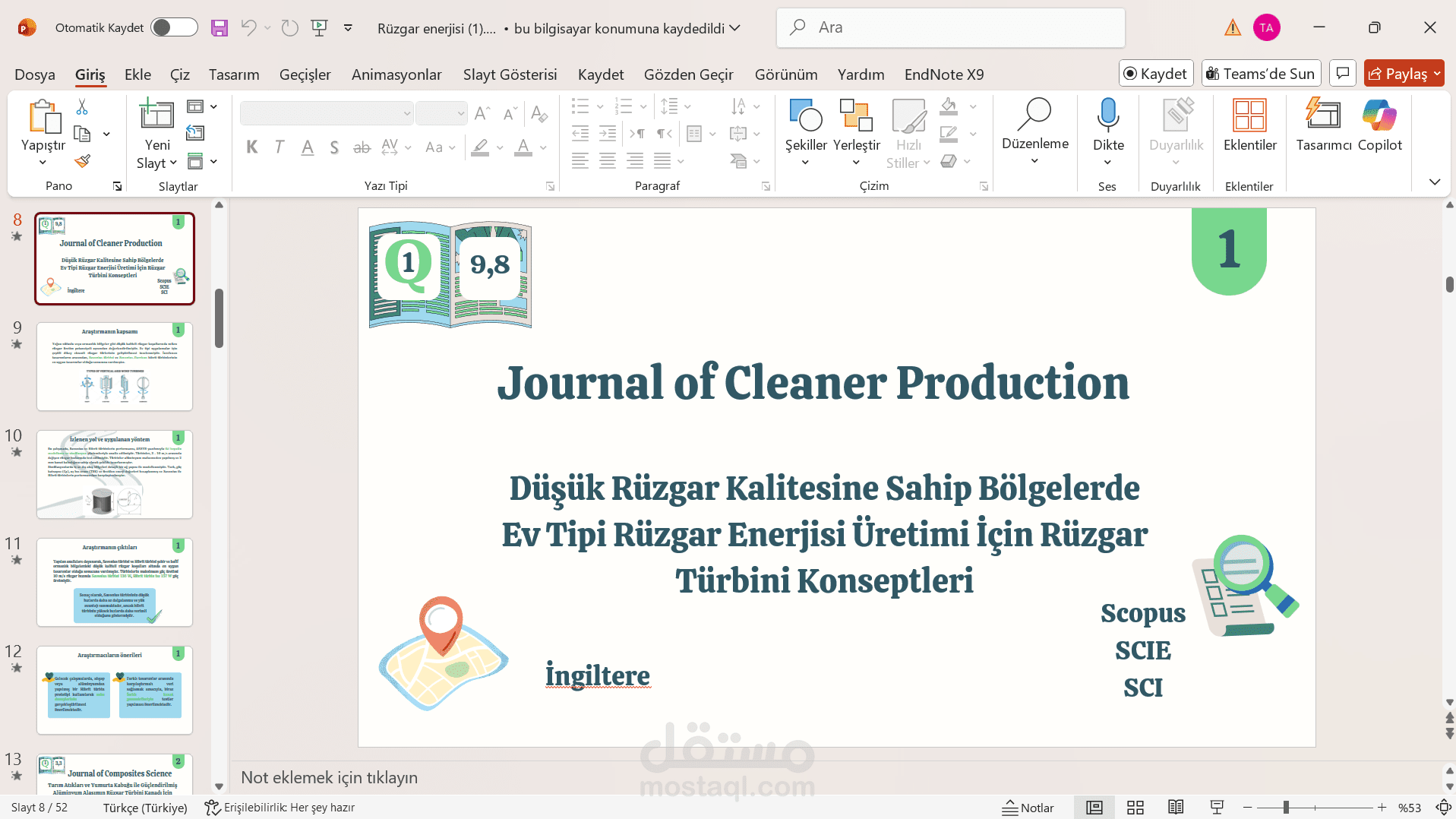
Task: Switch to Slide Sorter view icon
Action: click(x=1135, y=808)
